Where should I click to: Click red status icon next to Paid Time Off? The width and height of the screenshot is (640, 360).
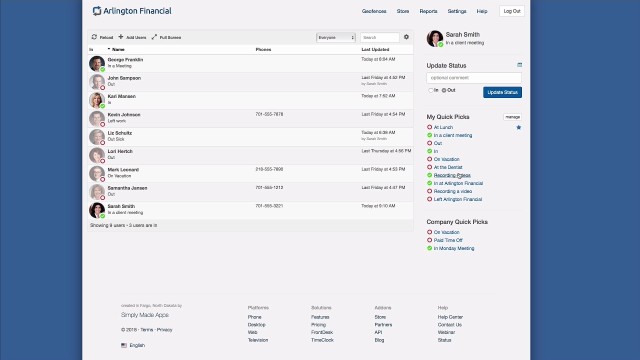point(429,240)
